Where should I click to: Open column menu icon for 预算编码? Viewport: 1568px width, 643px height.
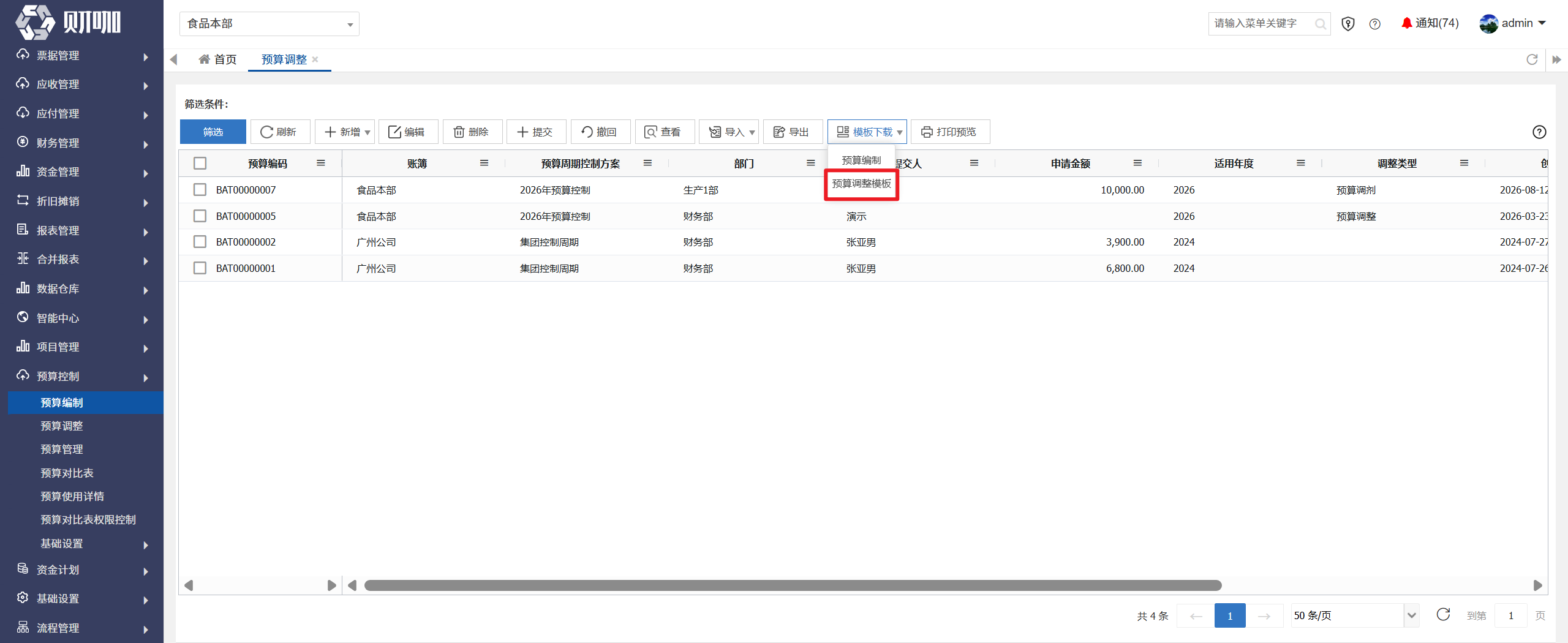pyautogui.click(x=321, y=163)
